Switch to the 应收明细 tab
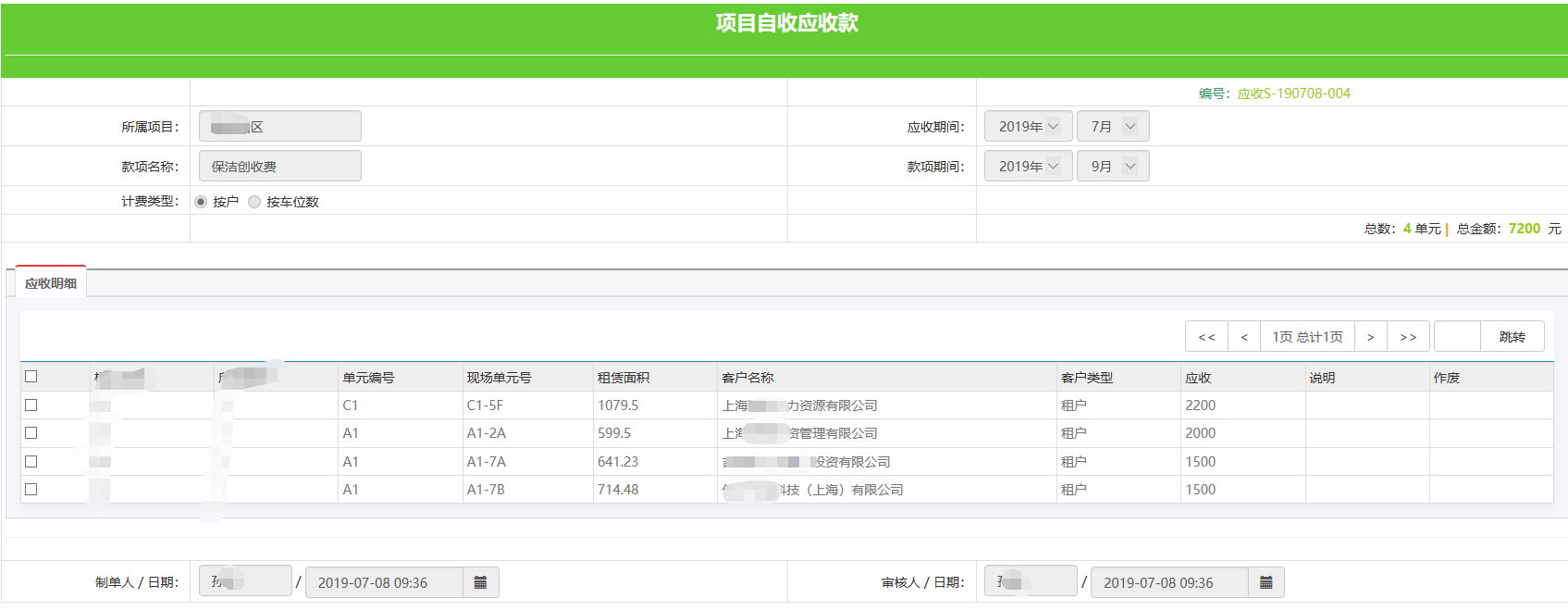 click(51, 283)
